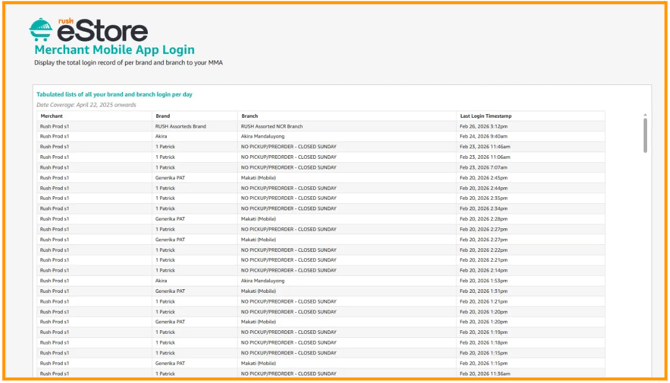Click the 2:27pm timestamp in the 1 Patrick row
Image resolution: width=670 pixels, height=383 pixels.
(484, 229)
